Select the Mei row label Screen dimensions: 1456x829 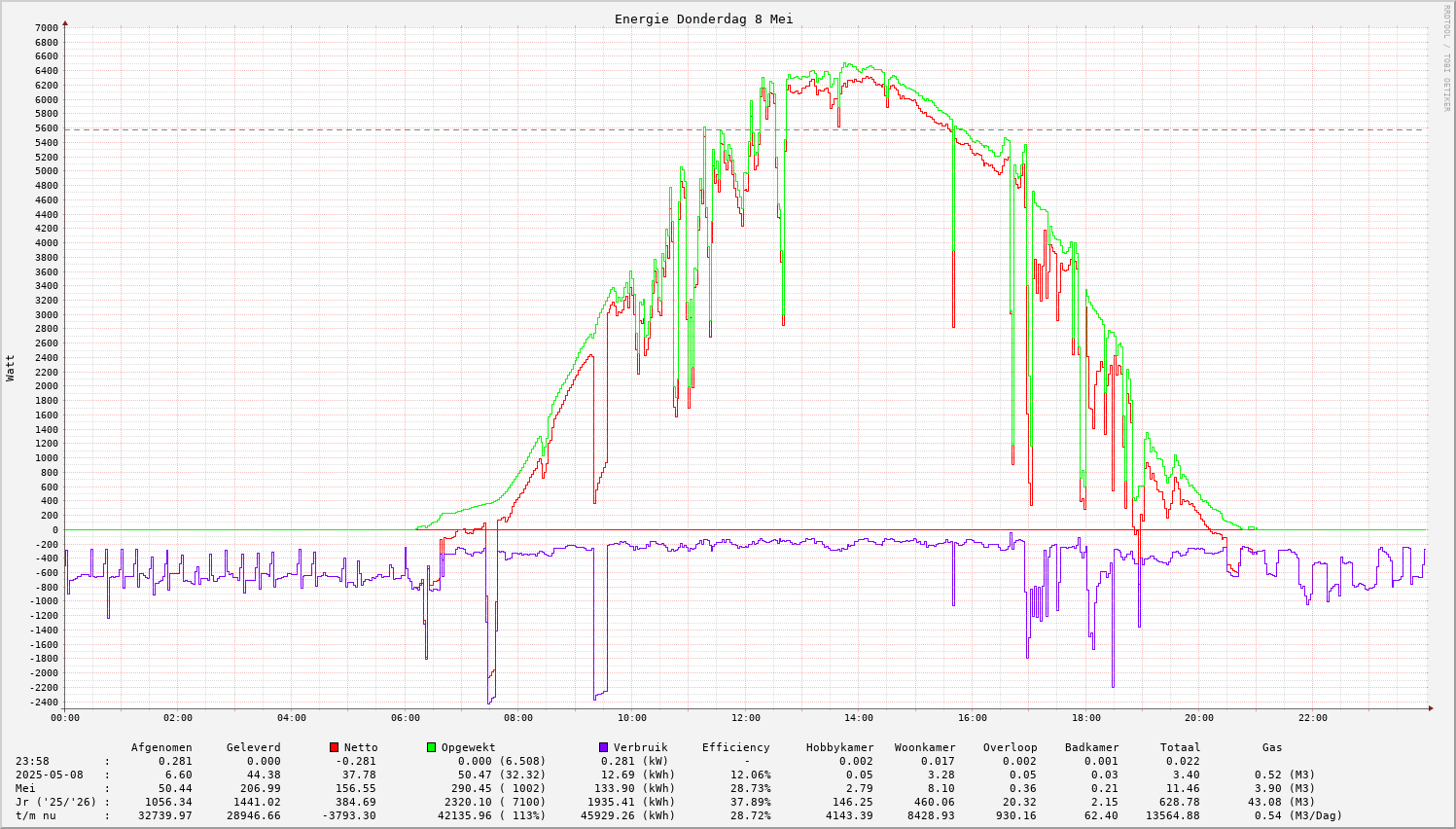[25, 788]
